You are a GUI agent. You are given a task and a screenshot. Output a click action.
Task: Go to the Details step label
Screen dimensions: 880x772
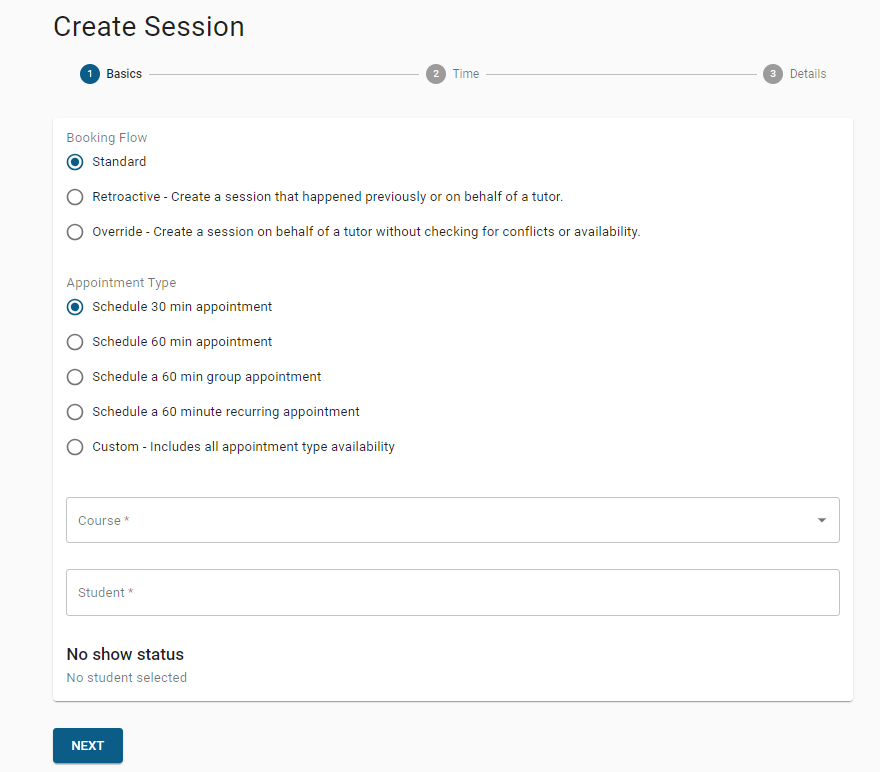[808, 74]
